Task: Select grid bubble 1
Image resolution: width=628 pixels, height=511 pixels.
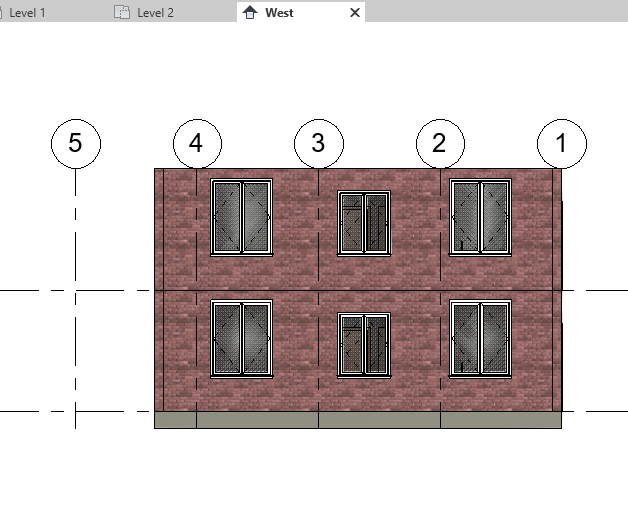Action: tap(562, 143)
